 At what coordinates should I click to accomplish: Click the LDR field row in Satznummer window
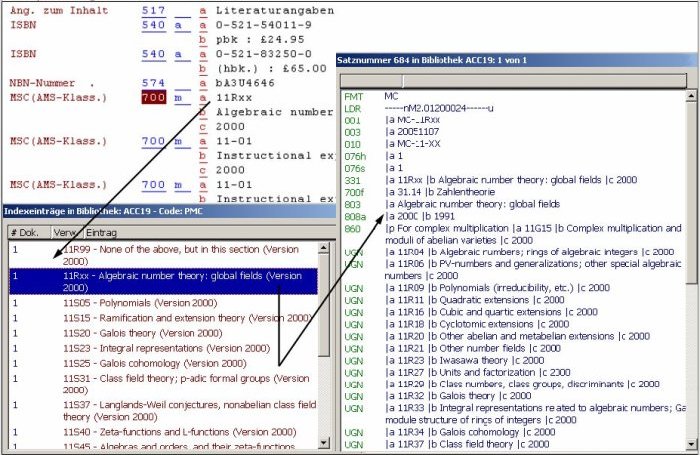[513, 108]
